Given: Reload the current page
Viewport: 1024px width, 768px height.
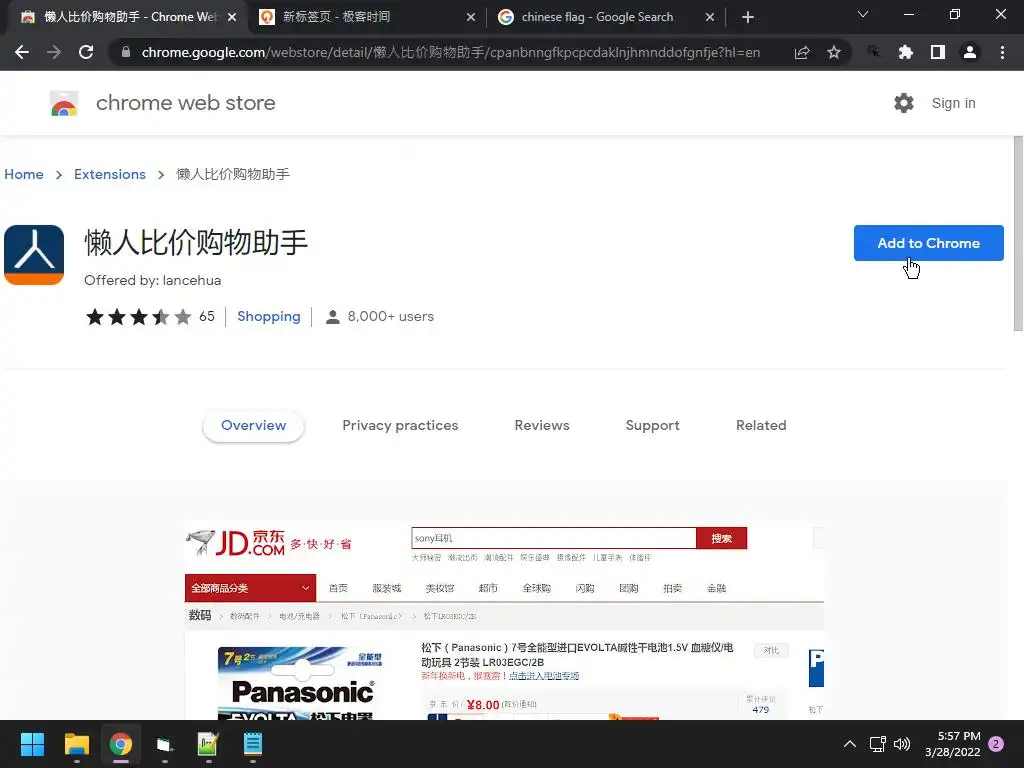Looking at the screenshot, I should [x=86, y=52].
